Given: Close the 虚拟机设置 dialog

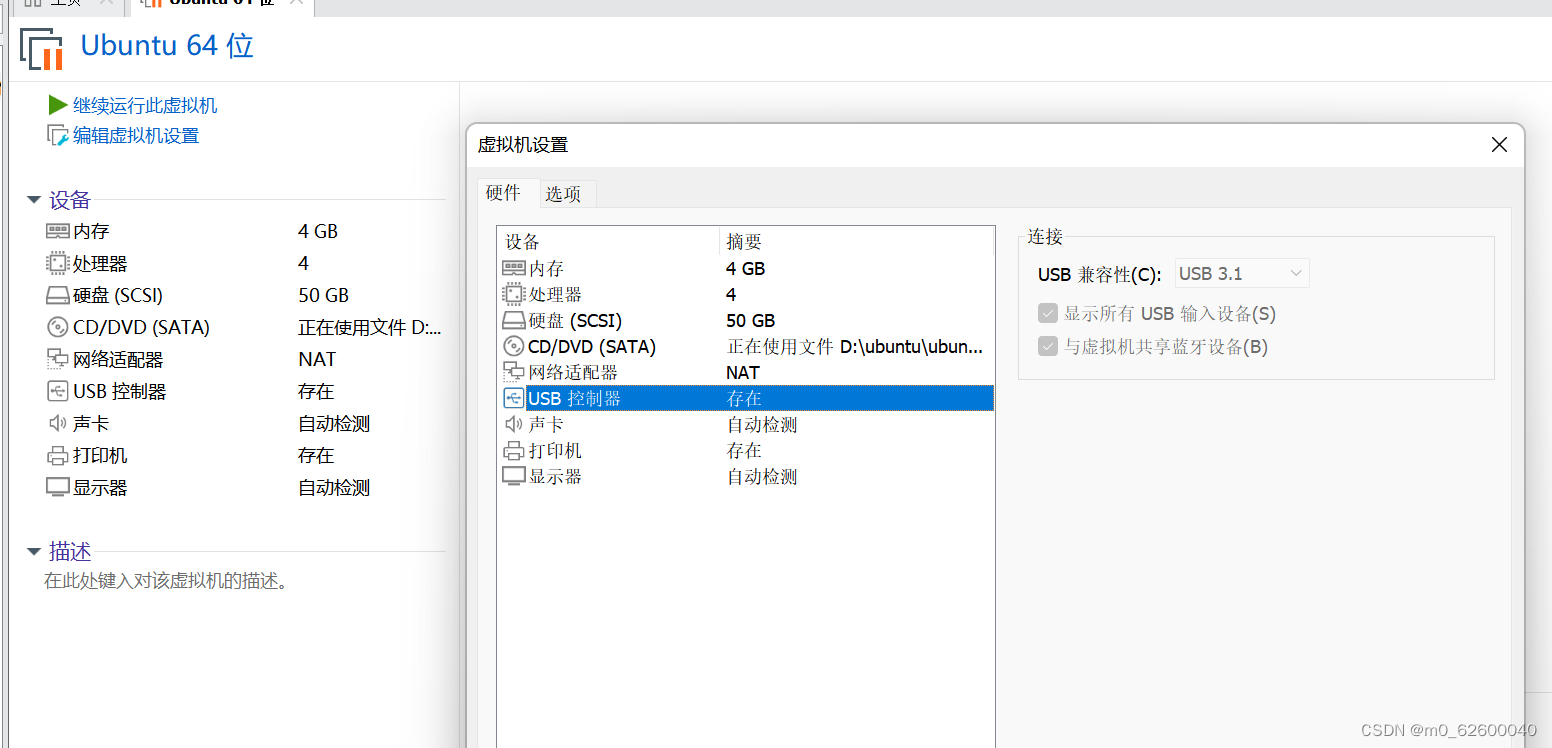Looking at the screenshot, I should point(1499,145).
